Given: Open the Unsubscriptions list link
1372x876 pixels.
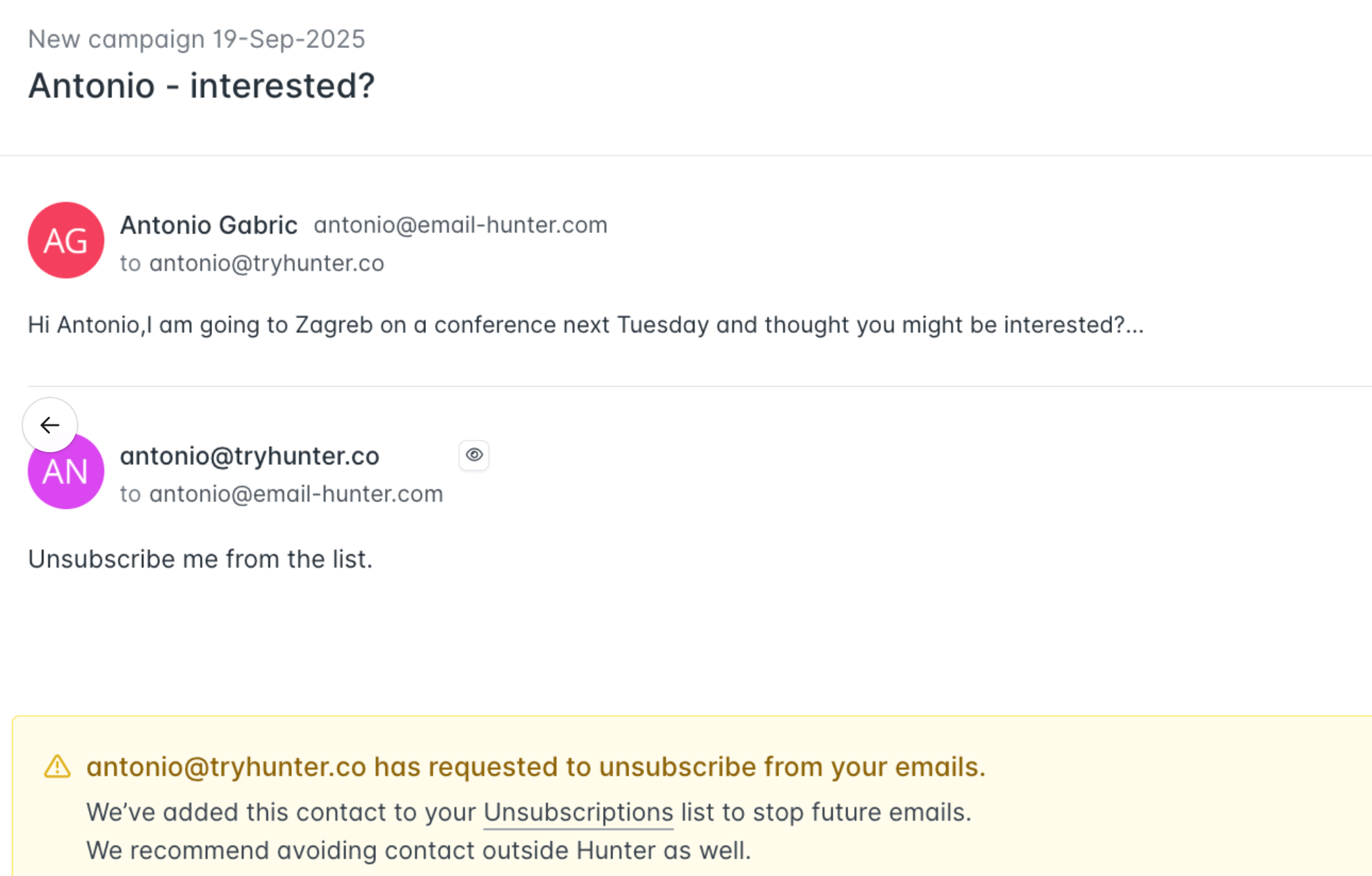Looking at the screenshot, I should click(578, 813).
